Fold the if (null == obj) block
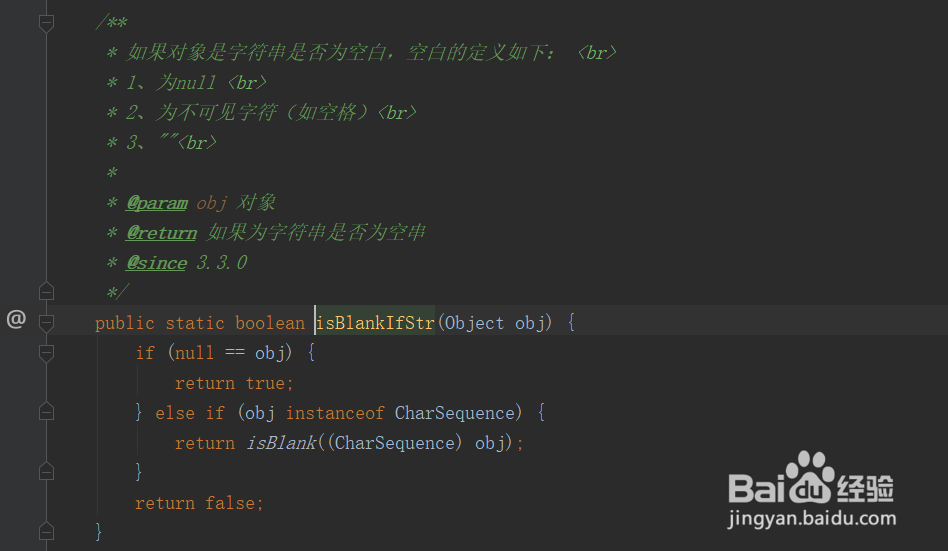This screenshot has height=551, width=948. tap(46, 352)
